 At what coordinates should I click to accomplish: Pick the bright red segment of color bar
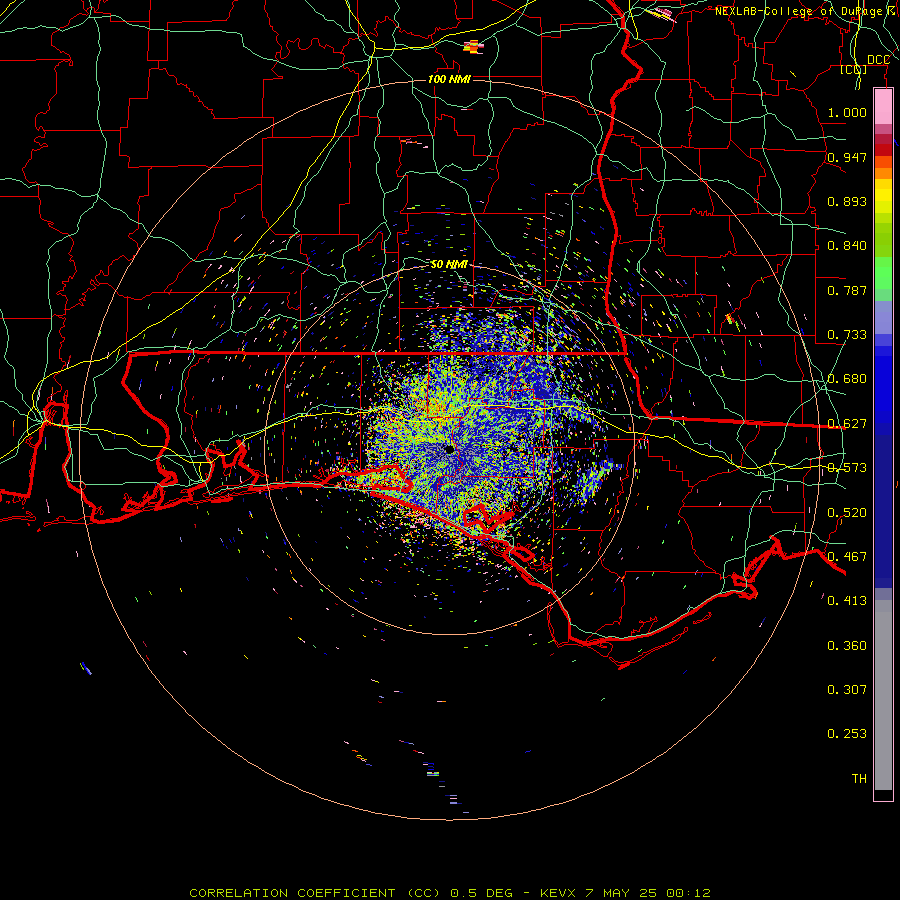pos(883,150)
